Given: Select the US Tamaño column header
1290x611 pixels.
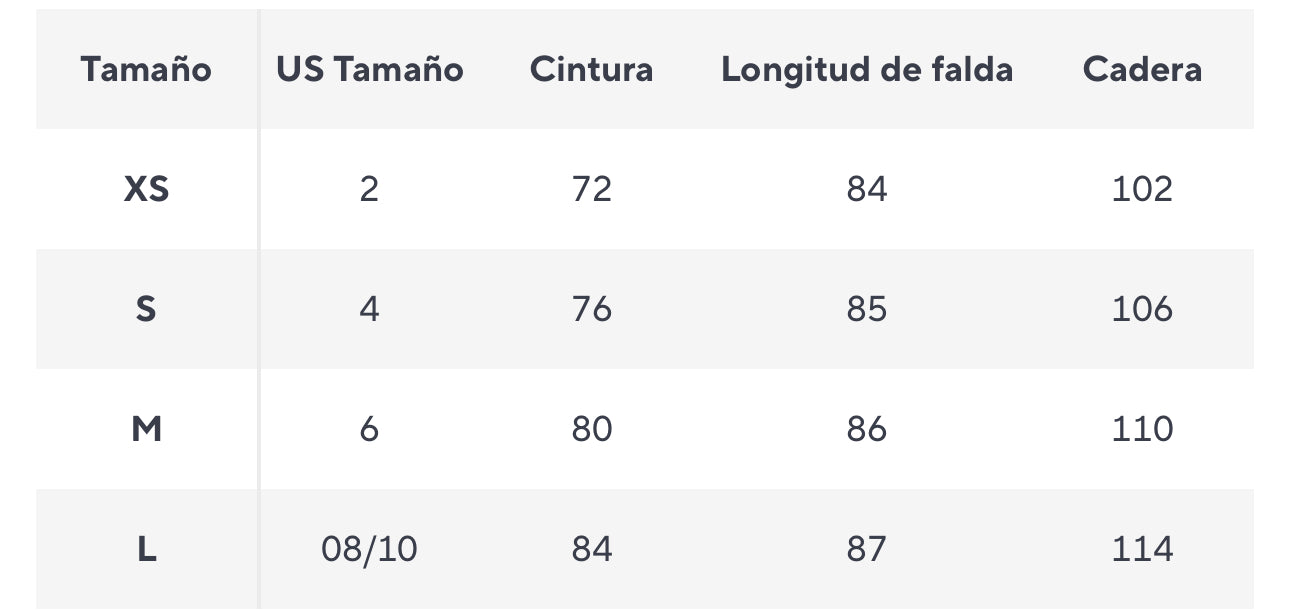Looking at the screenshot, I should (x=370, y=69).
